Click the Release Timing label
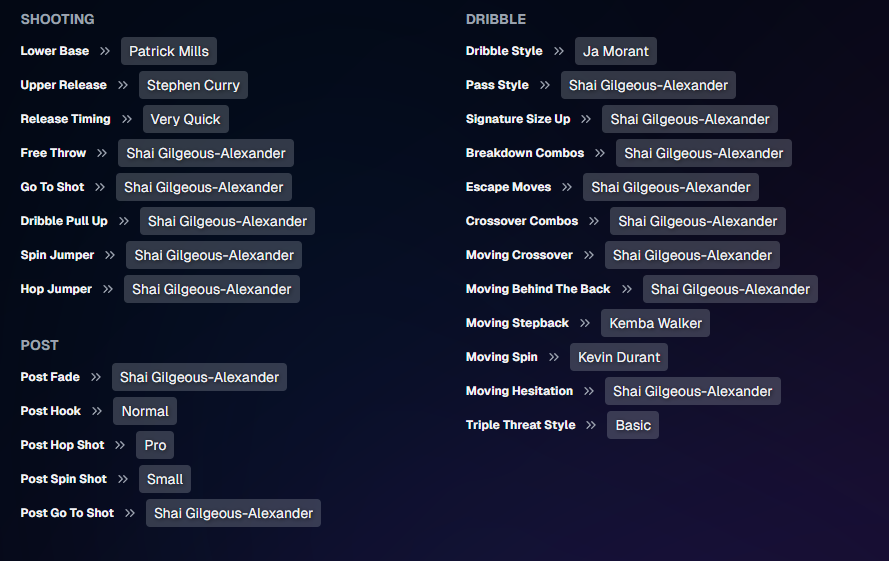The height and width of the screenshot is (561, 889). (x=66, y=119)
